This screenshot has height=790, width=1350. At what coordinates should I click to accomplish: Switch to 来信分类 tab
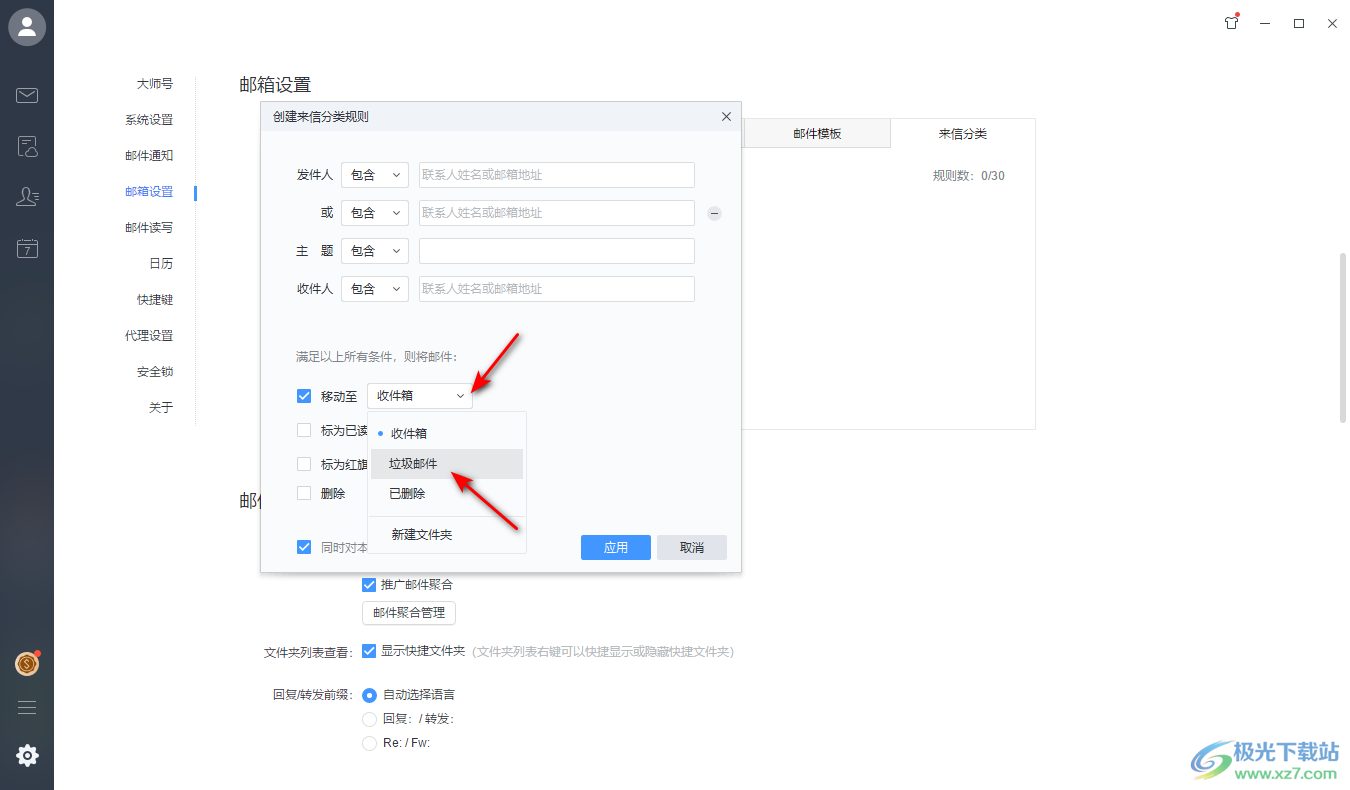[962, 133]
